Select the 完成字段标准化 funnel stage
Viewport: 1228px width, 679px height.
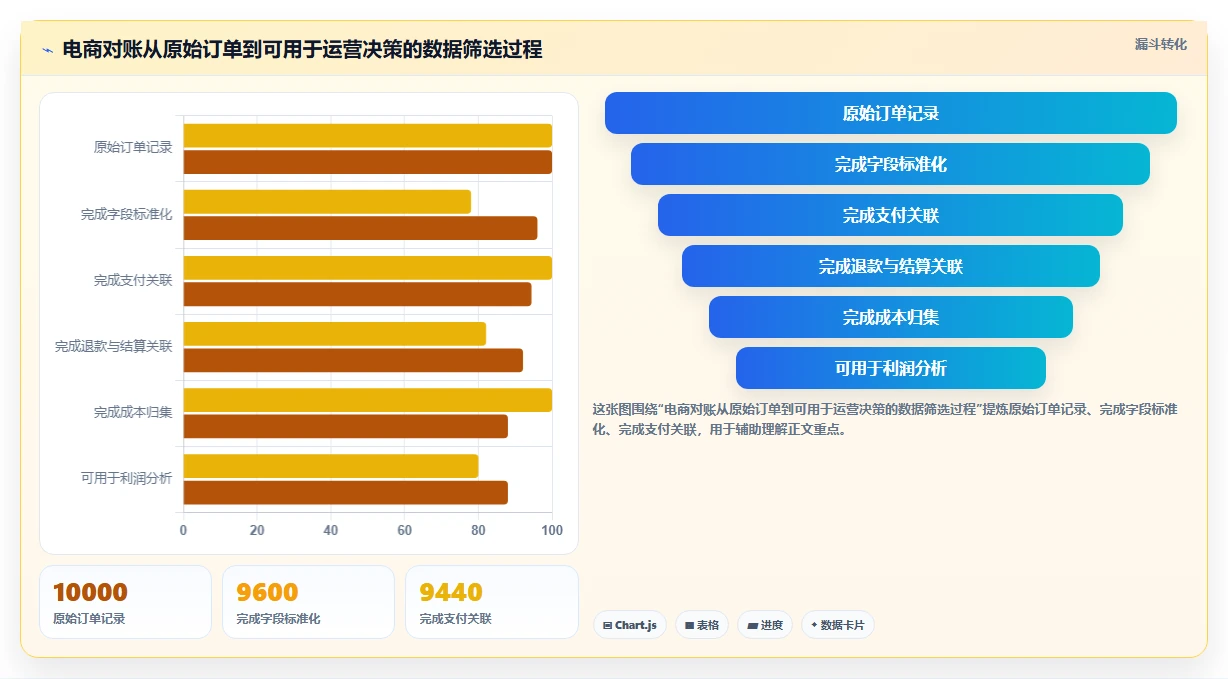click(891, 164)
